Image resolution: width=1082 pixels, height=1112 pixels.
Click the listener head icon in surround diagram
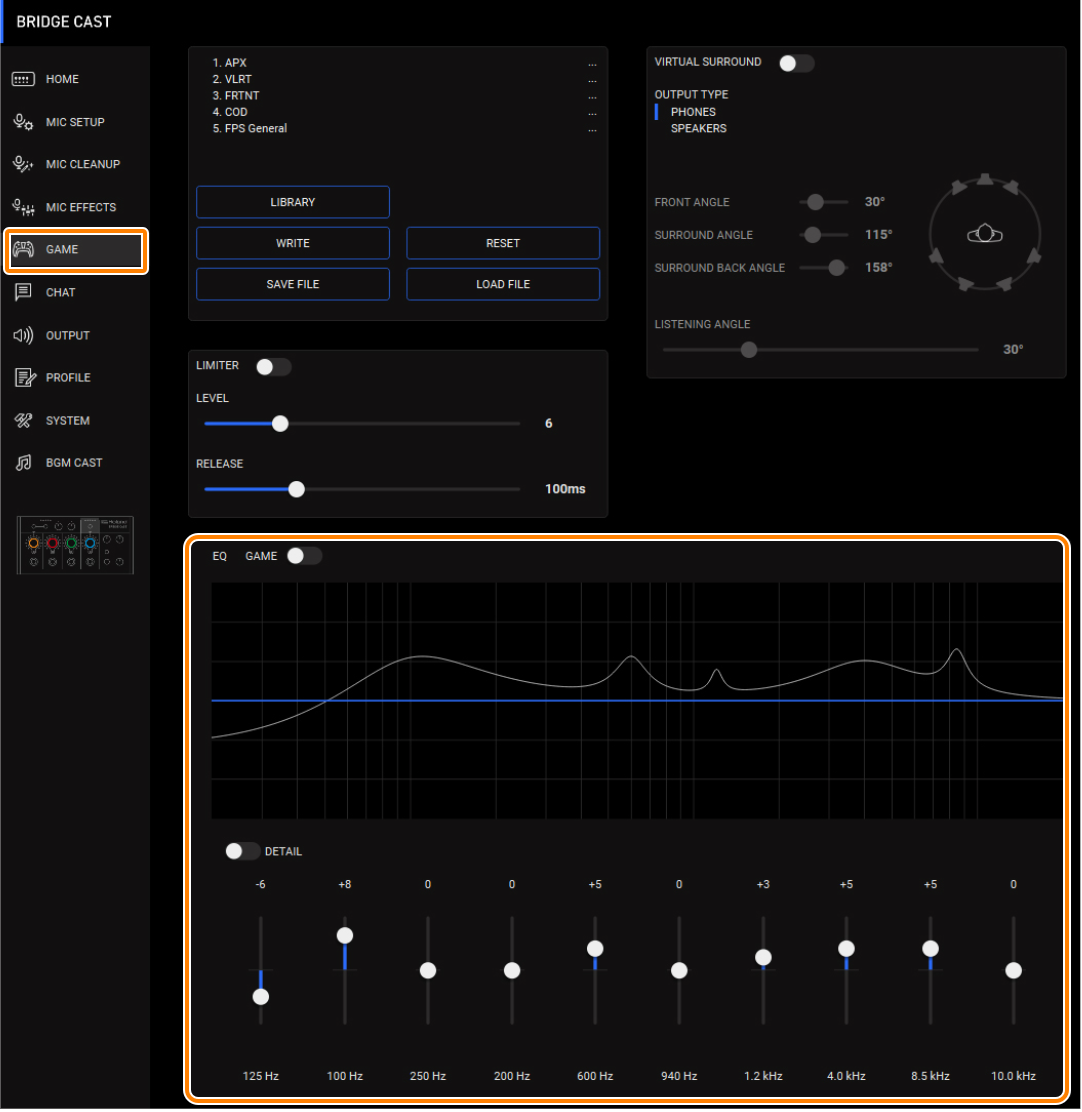coord(985,233)
